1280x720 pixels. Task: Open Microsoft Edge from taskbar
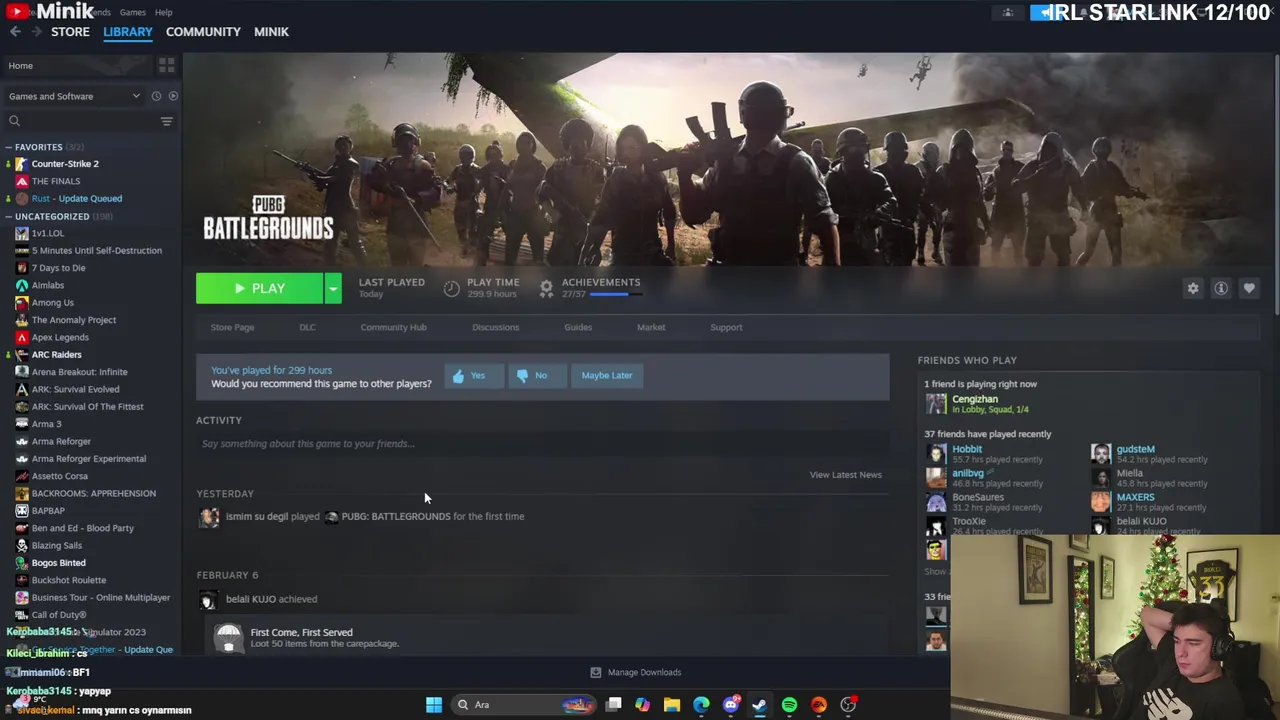click(x=701, y=705)
